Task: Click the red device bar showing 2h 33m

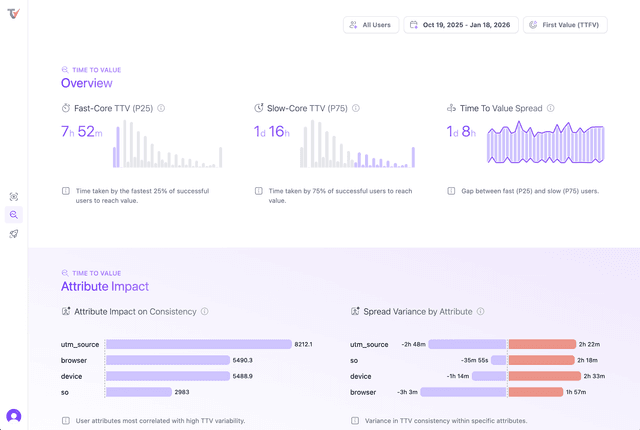Action: point(543,376)
